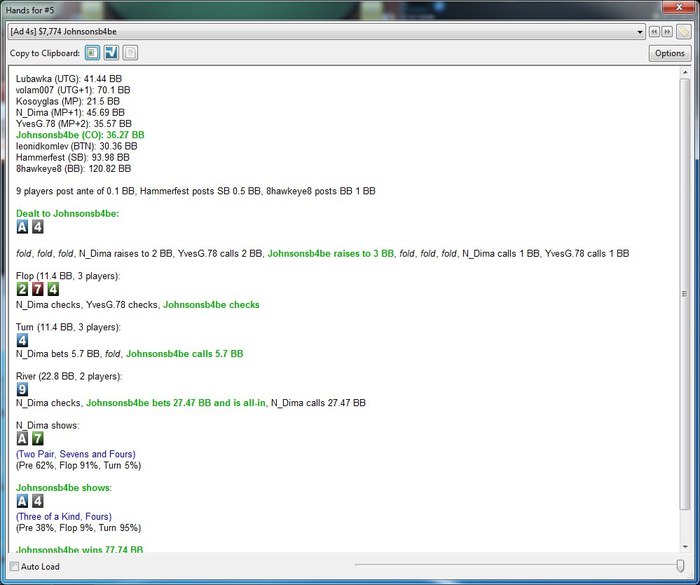This screenshot has height=585, width=700.
Task: Open the Options button
Action: [x=669, y=53]
